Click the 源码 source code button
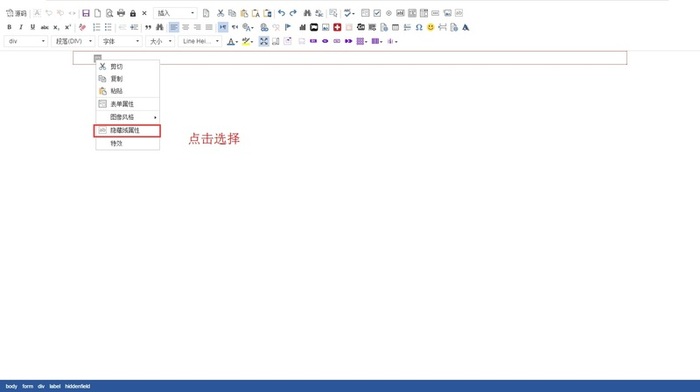700x392 pixels. (16, 13)
